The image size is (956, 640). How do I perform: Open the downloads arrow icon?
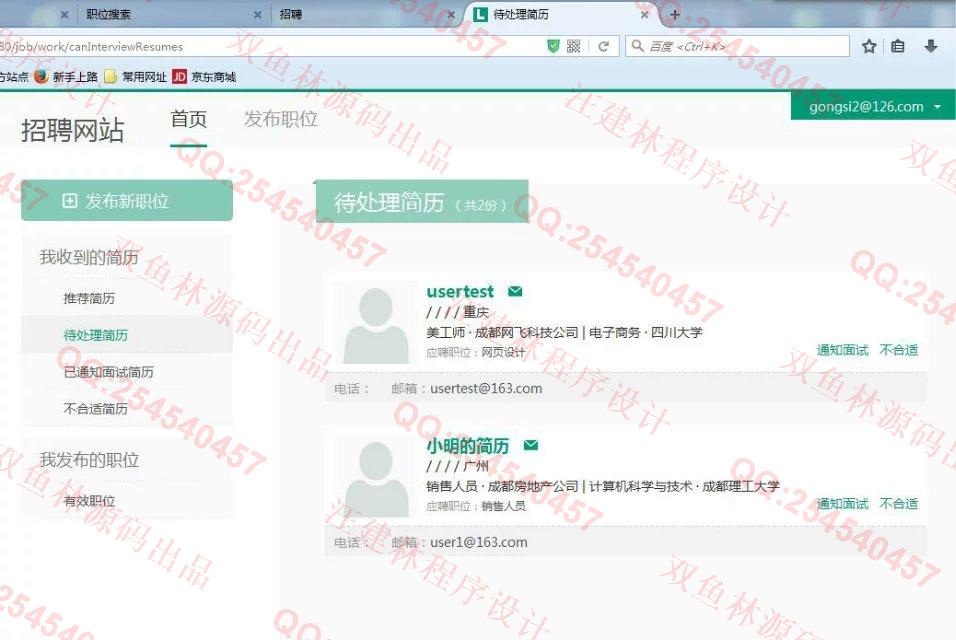[930, 46]
